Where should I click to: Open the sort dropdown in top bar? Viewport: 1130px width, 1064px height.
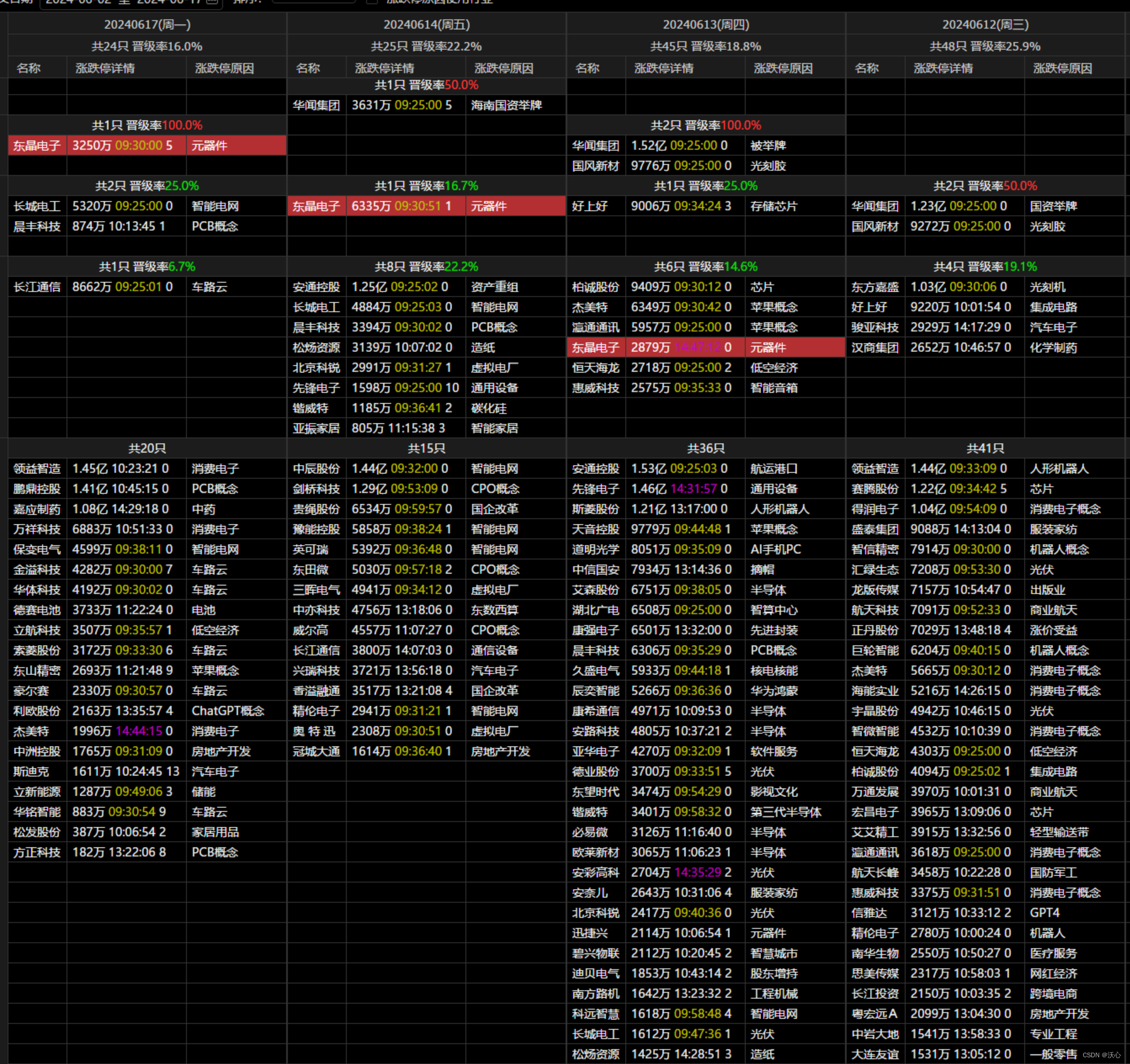pos(314,2)
